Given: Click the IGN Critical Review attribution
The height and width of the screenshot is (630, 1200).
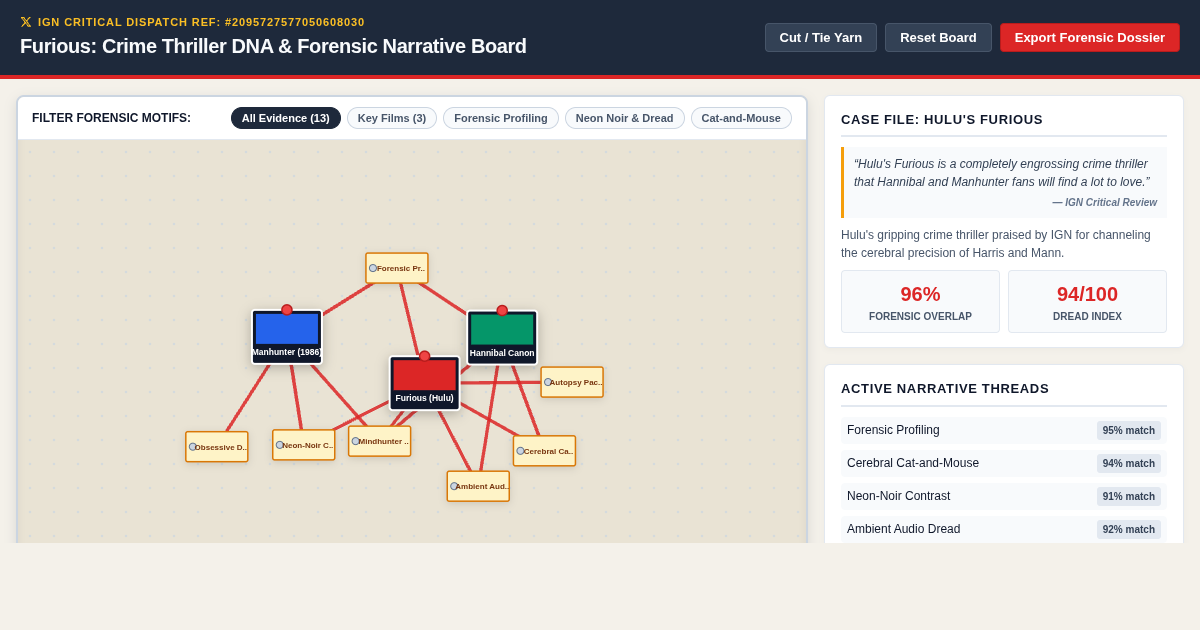Looking at the screenshot, I should [x=1104, y=202].
